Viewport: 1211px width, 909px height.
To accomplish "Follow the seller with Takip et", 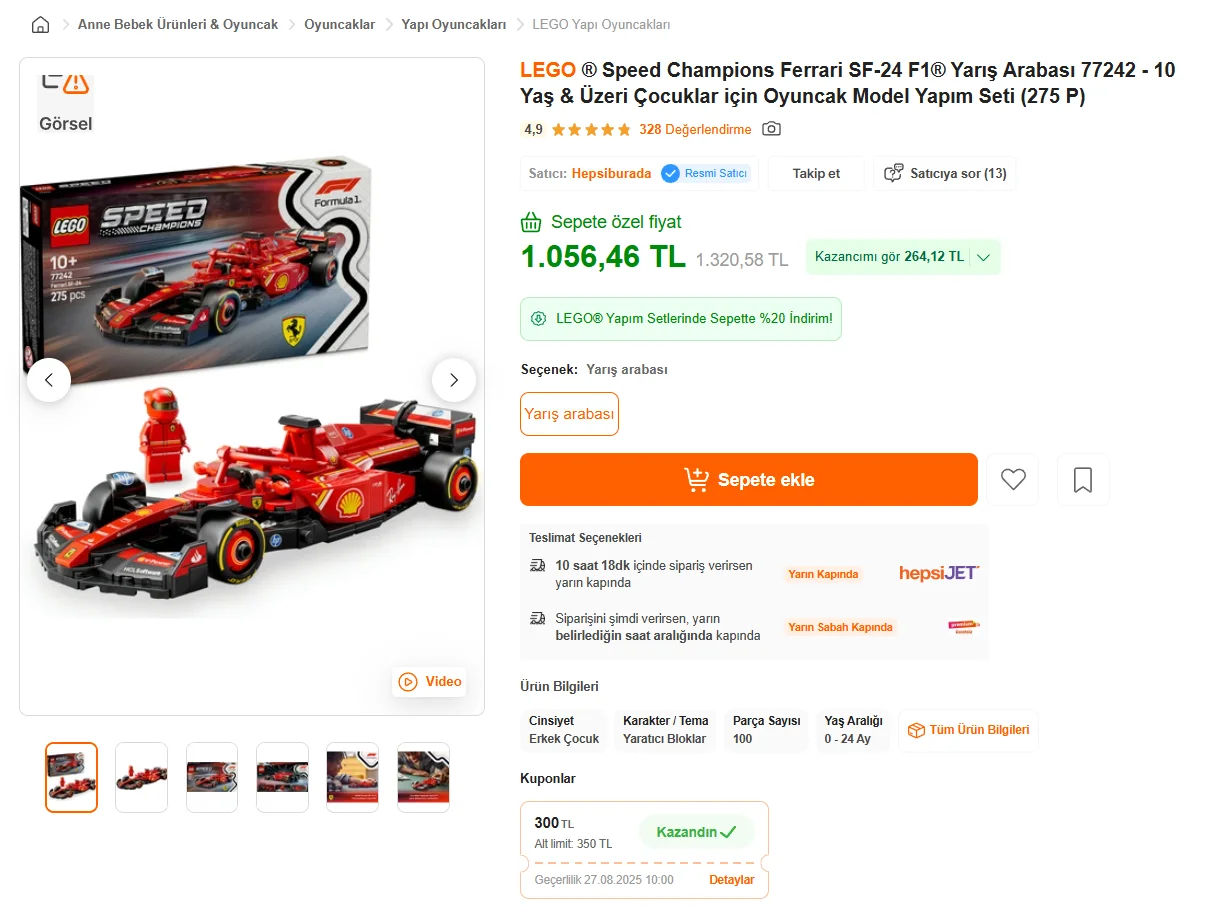I will 816,173.
